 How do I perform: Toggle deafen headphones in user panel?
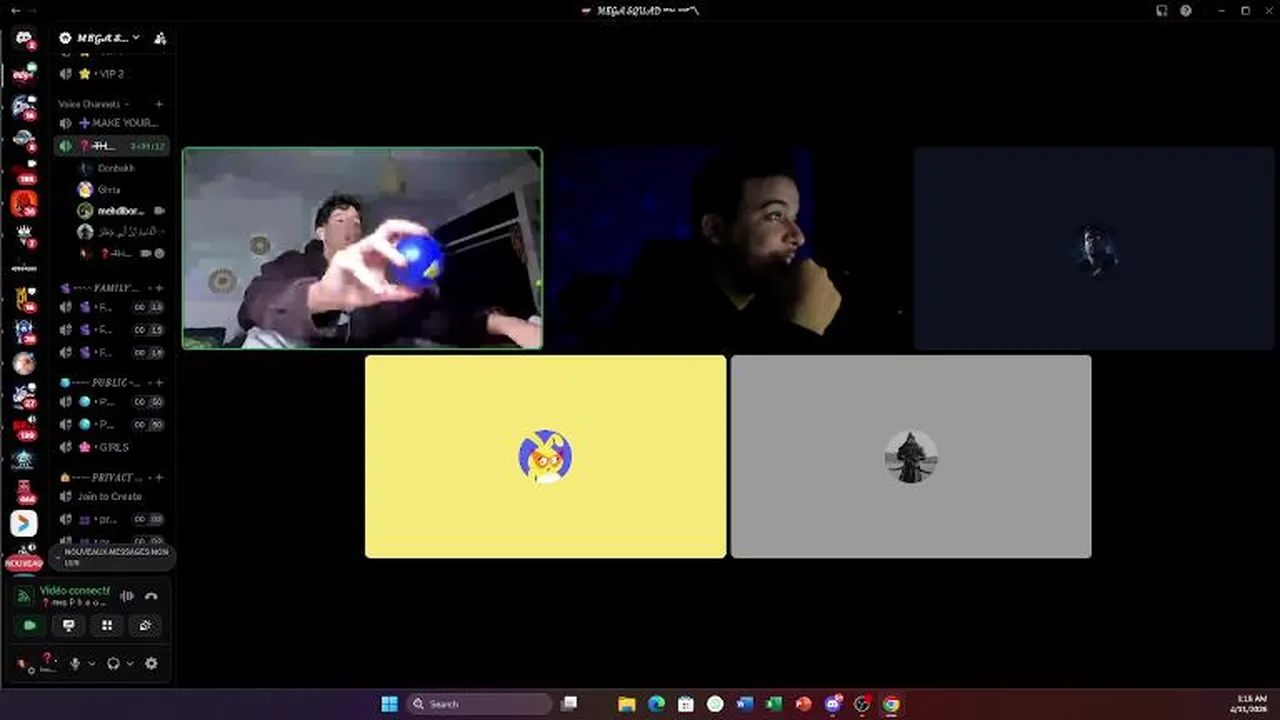(113, 663)
